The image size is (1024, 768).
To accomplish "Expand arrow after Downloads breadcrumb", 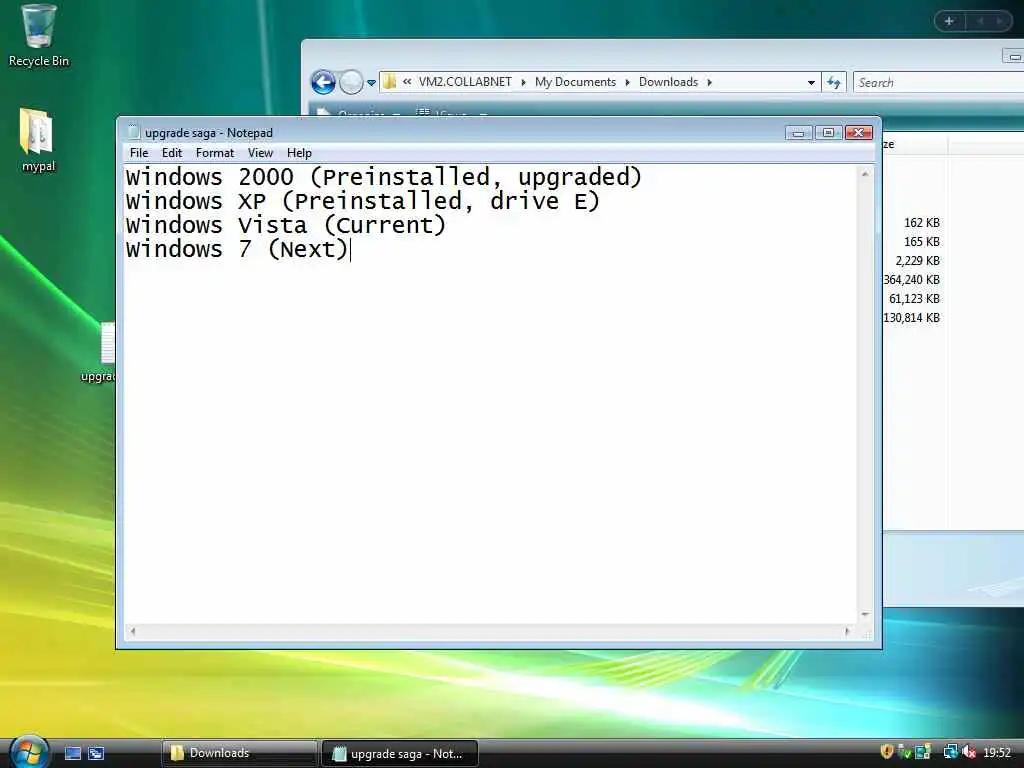I will 709,82.
